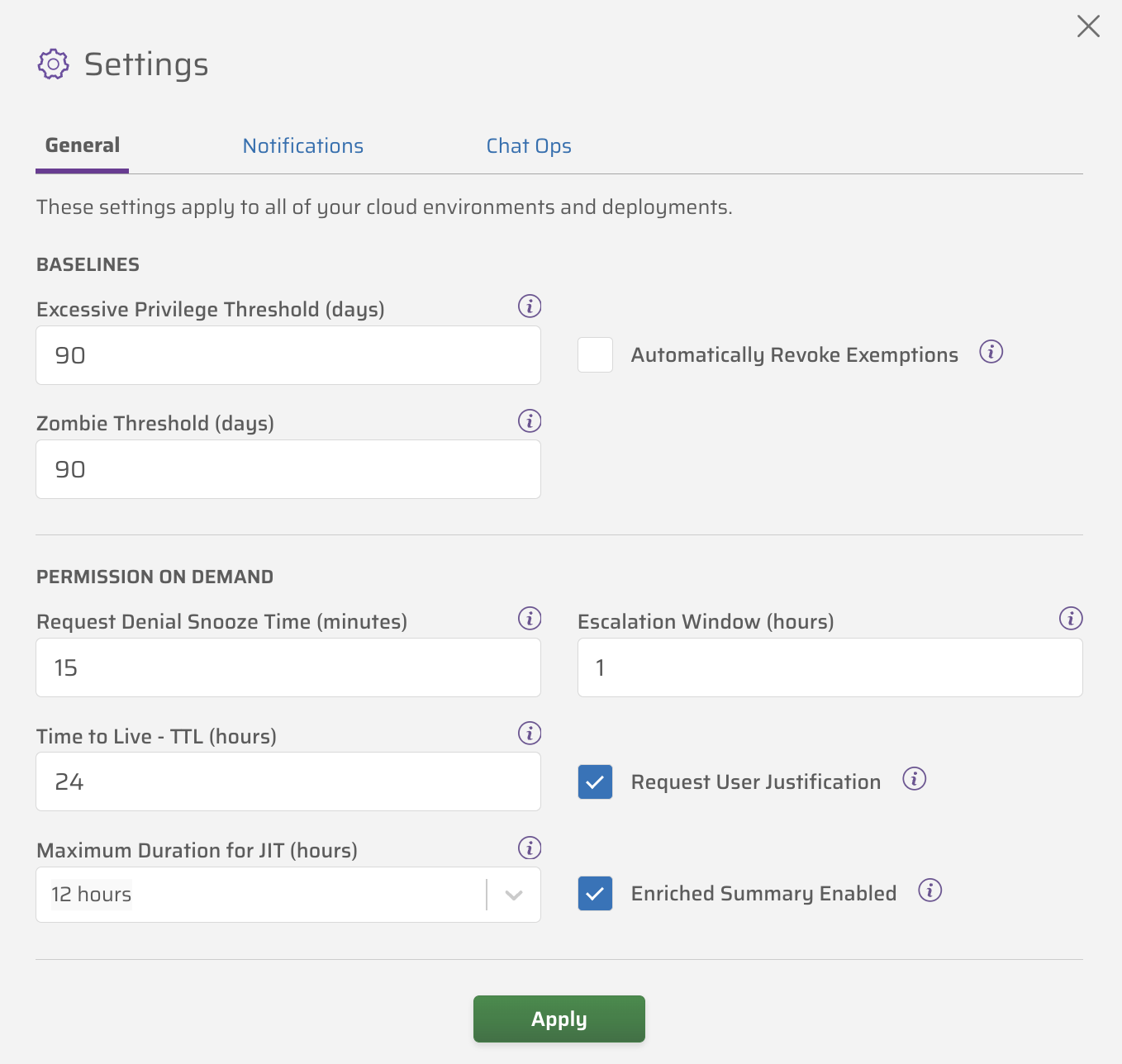Disable Enriched Summary Enabled checkbox
The height and width of the screenshot is (1064, 1122).
tap(595, 894)
